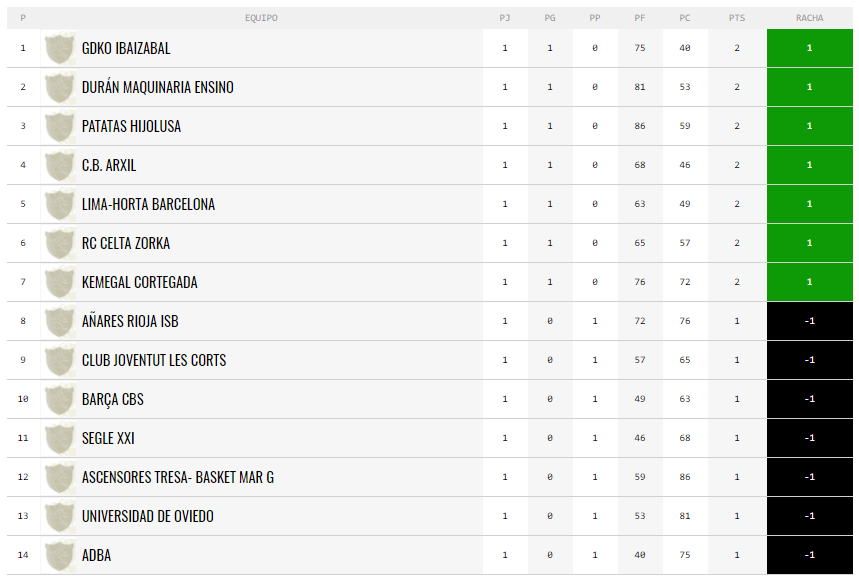
Task: Select the PATATAS HIJOLUSA shield logo
Action: pos(59,126)
